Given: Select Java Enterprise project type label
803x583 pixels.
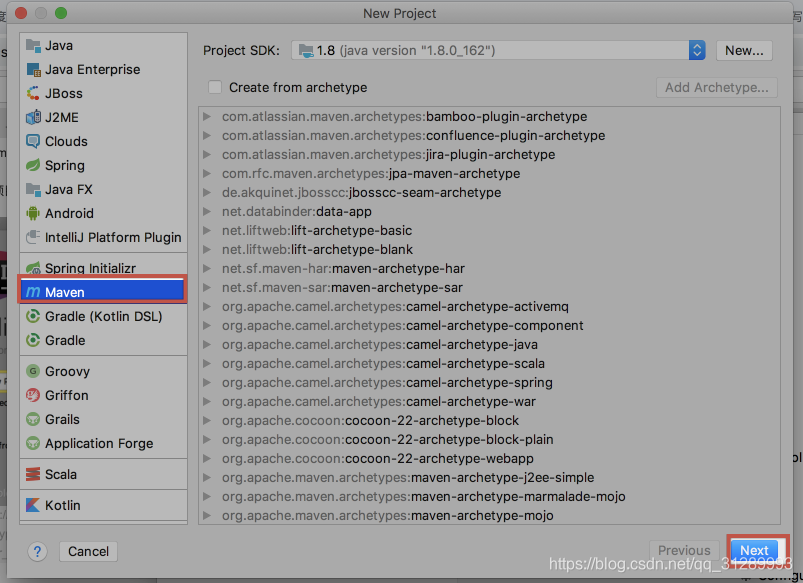Looking at the screenshot, I should (93, 70).
